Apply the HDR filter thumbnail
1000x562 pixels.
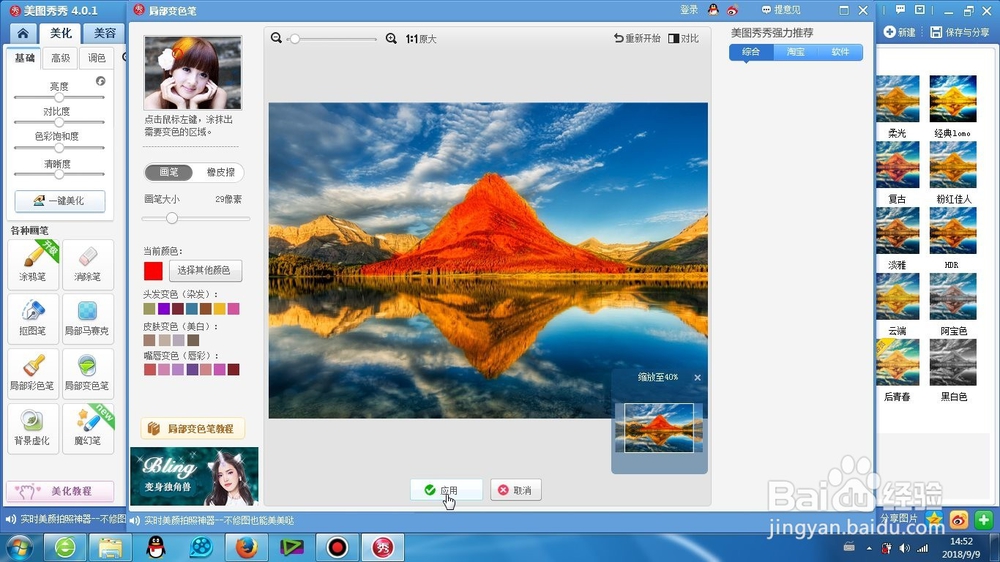point(953,231)
